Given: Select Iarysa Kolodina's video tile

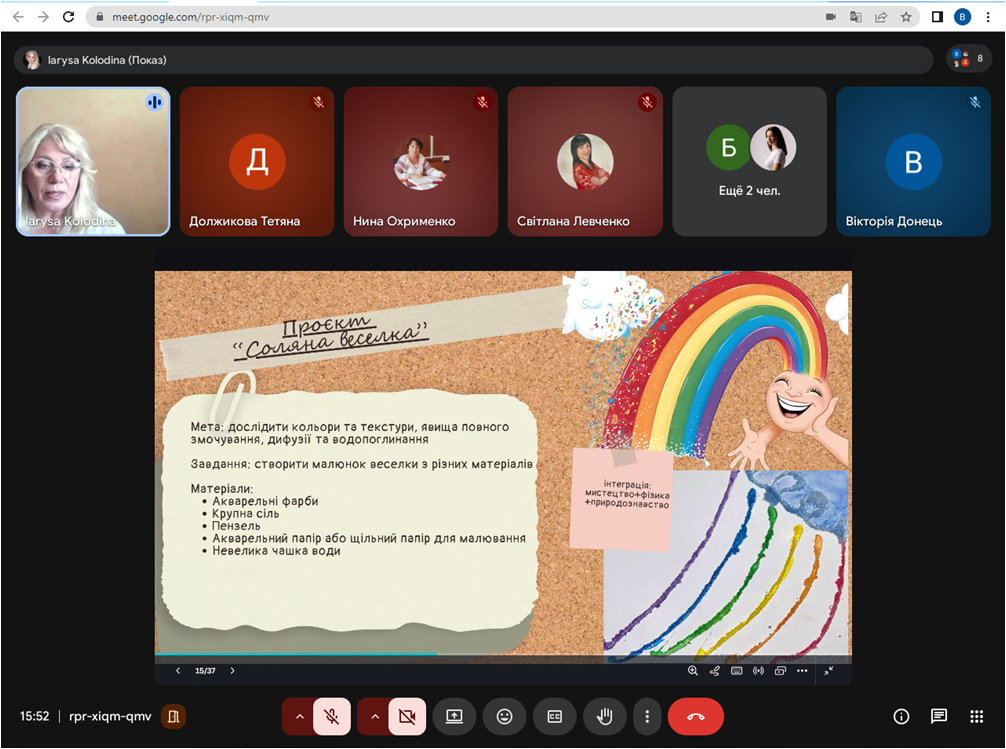Looking at the screenshot, I should pyautogui.click(x=93, y=162).
